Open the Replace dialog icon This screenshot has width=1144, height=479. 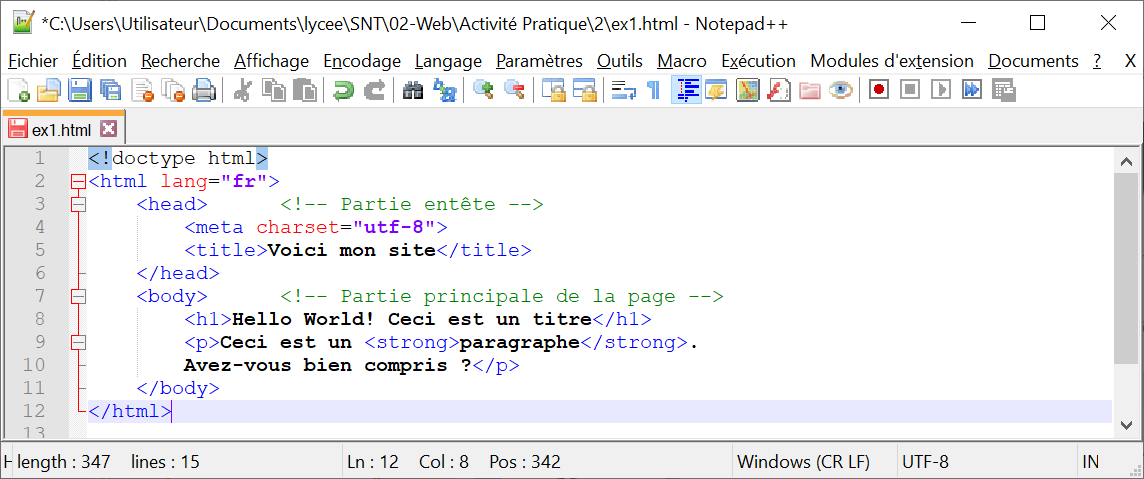(x=444, y=90)
